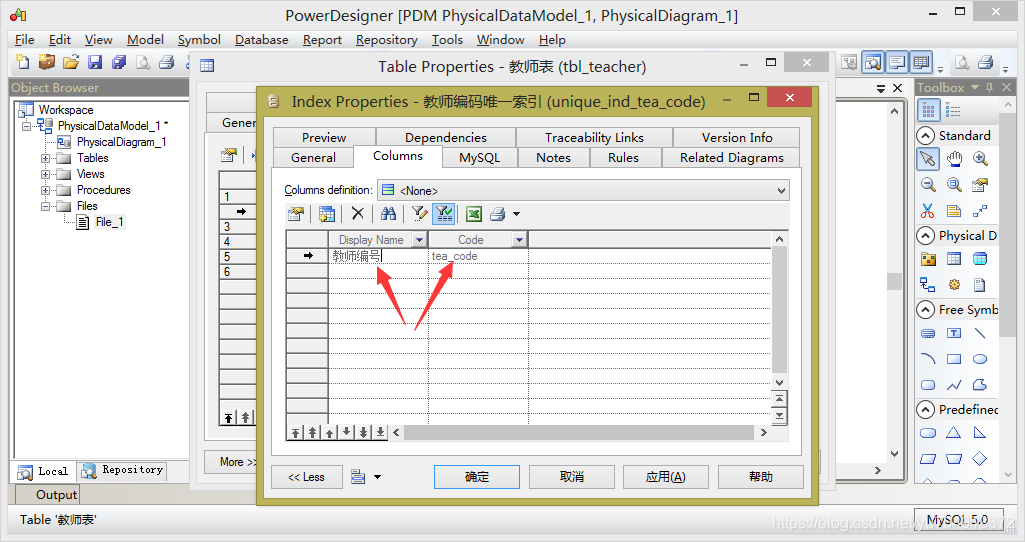The height and width of the screenshot is (542, 1025).
Task: Open Customize Columns and Filter funnel with pencil
Action: click(x=419, y=214)
